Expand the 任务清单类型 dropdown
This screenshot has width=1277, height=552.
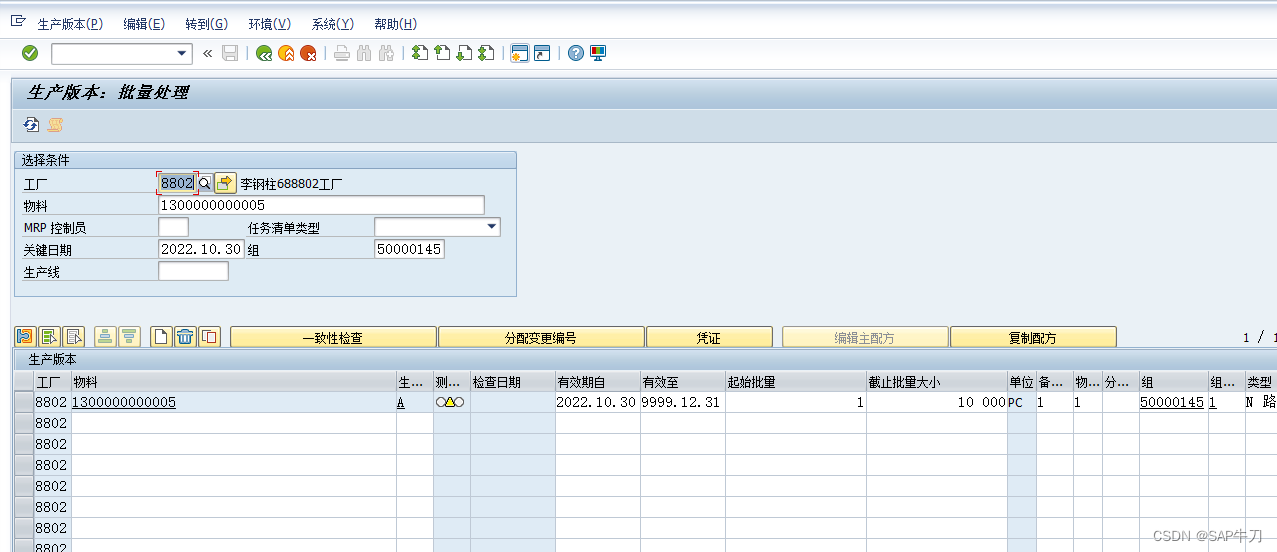(x=491, y=227)
